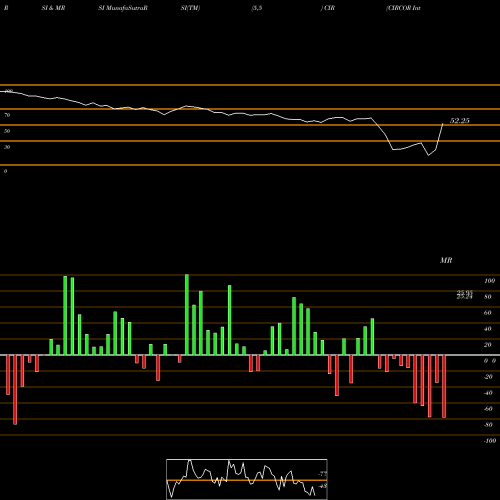
Task: Click the MR axis label -40
Action: (x=488, y=393)
